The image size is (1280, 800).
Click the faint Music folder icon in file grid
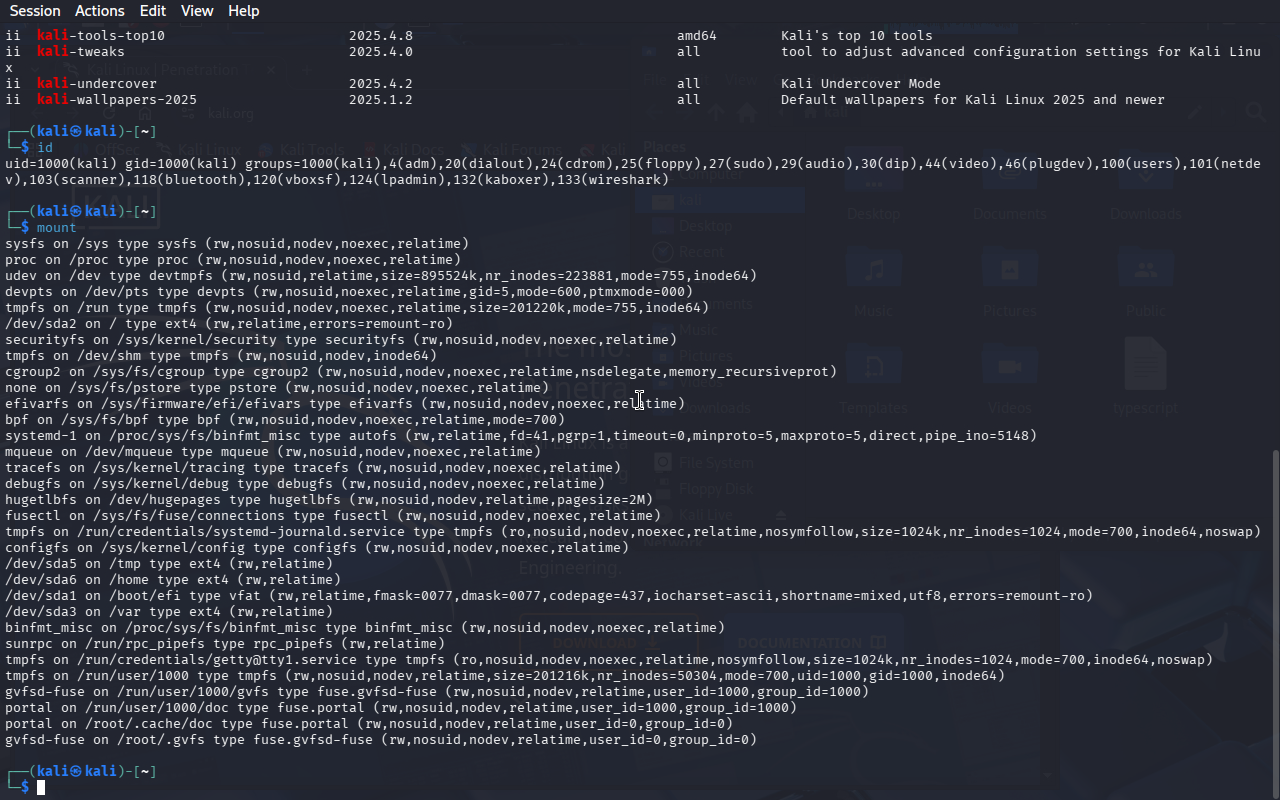click(x=873, y=270)
